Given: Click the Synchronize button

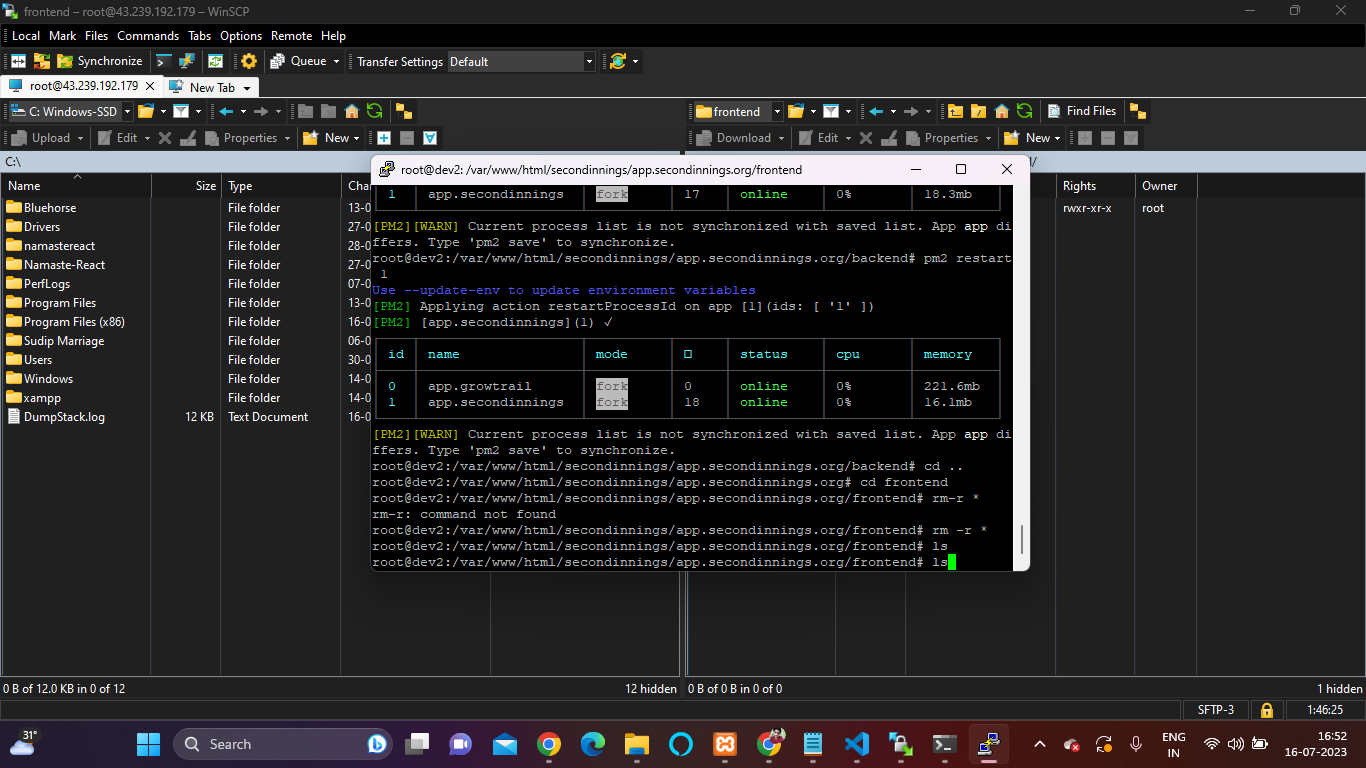Looking at the screenshot, I should 99,61.
